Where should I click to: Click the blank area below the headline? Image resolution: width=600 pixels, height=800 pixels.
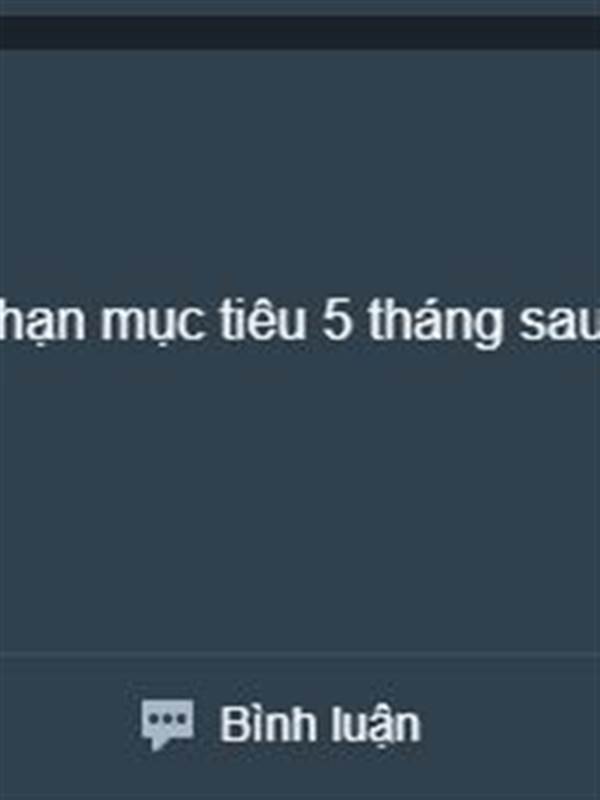pyautogui.click(x=300, y=500)
